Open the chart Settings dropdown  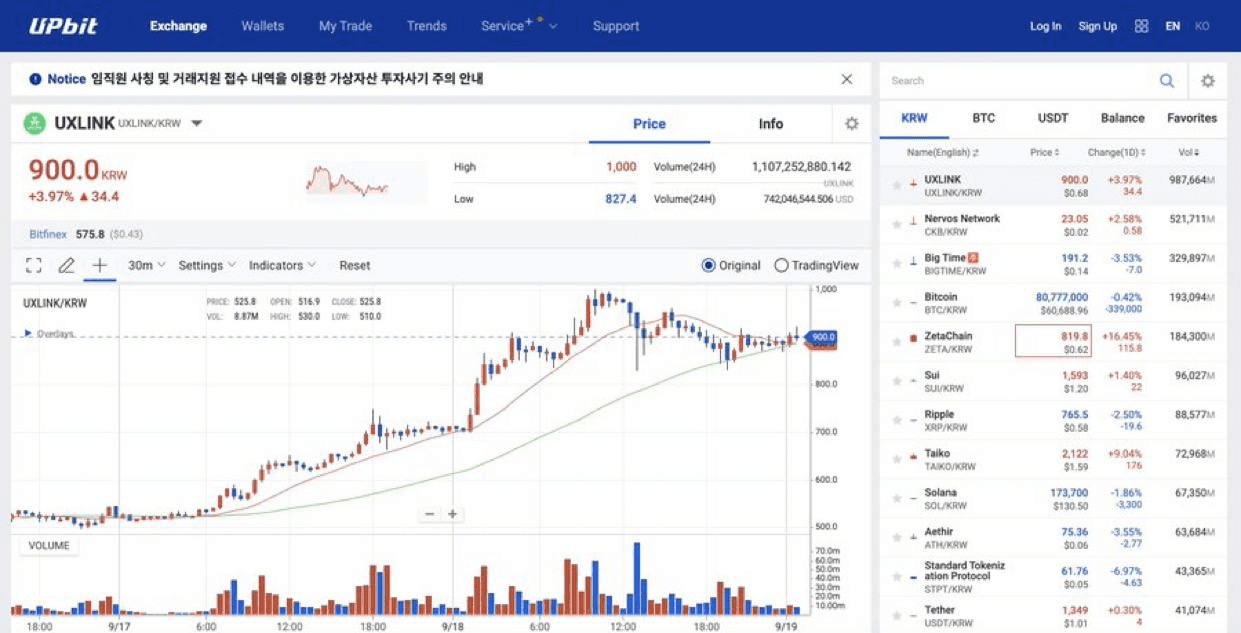click(207, 265)
